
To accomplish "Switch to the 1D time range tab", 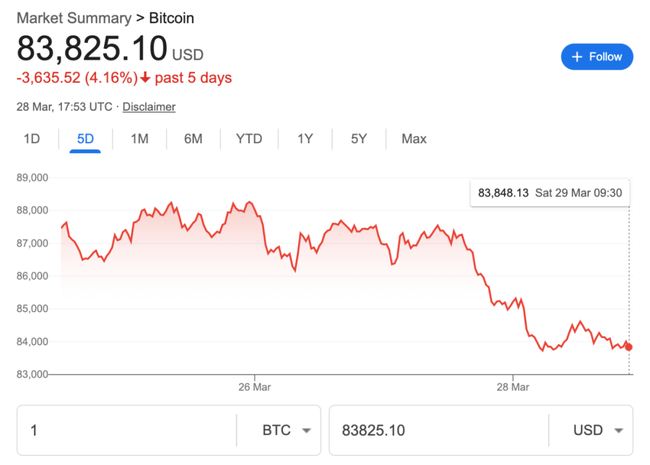I will (31, 139).
